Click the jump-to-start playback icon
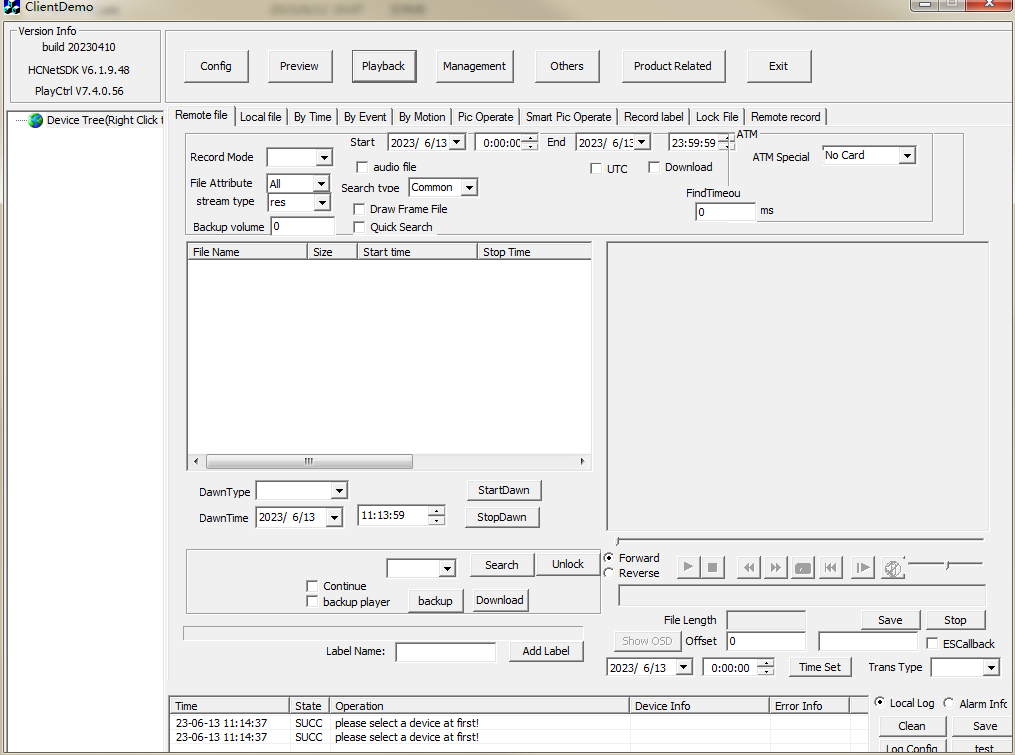The height and width of the screenshot is (755, 1015). [830, 567]
